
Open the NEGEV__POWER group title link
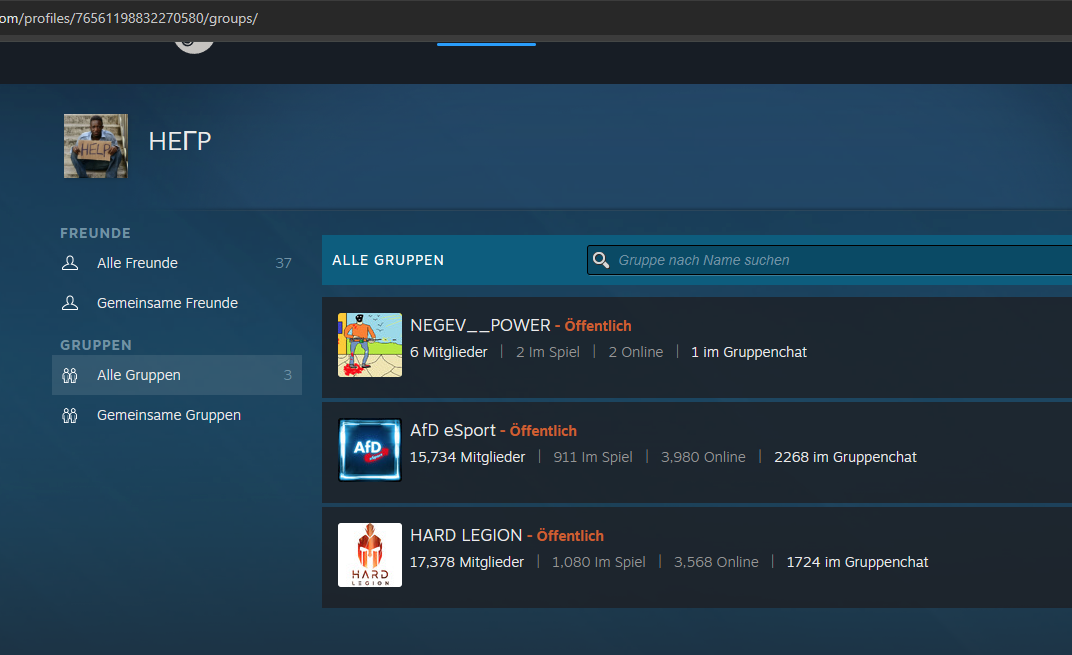tap(480, 325)
